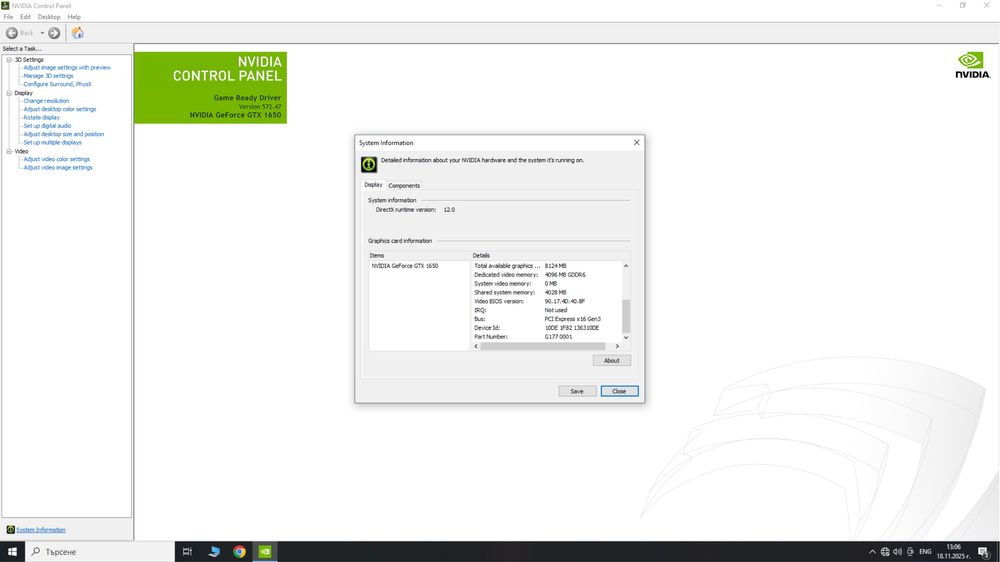Click the Close button in dialog

619,391
